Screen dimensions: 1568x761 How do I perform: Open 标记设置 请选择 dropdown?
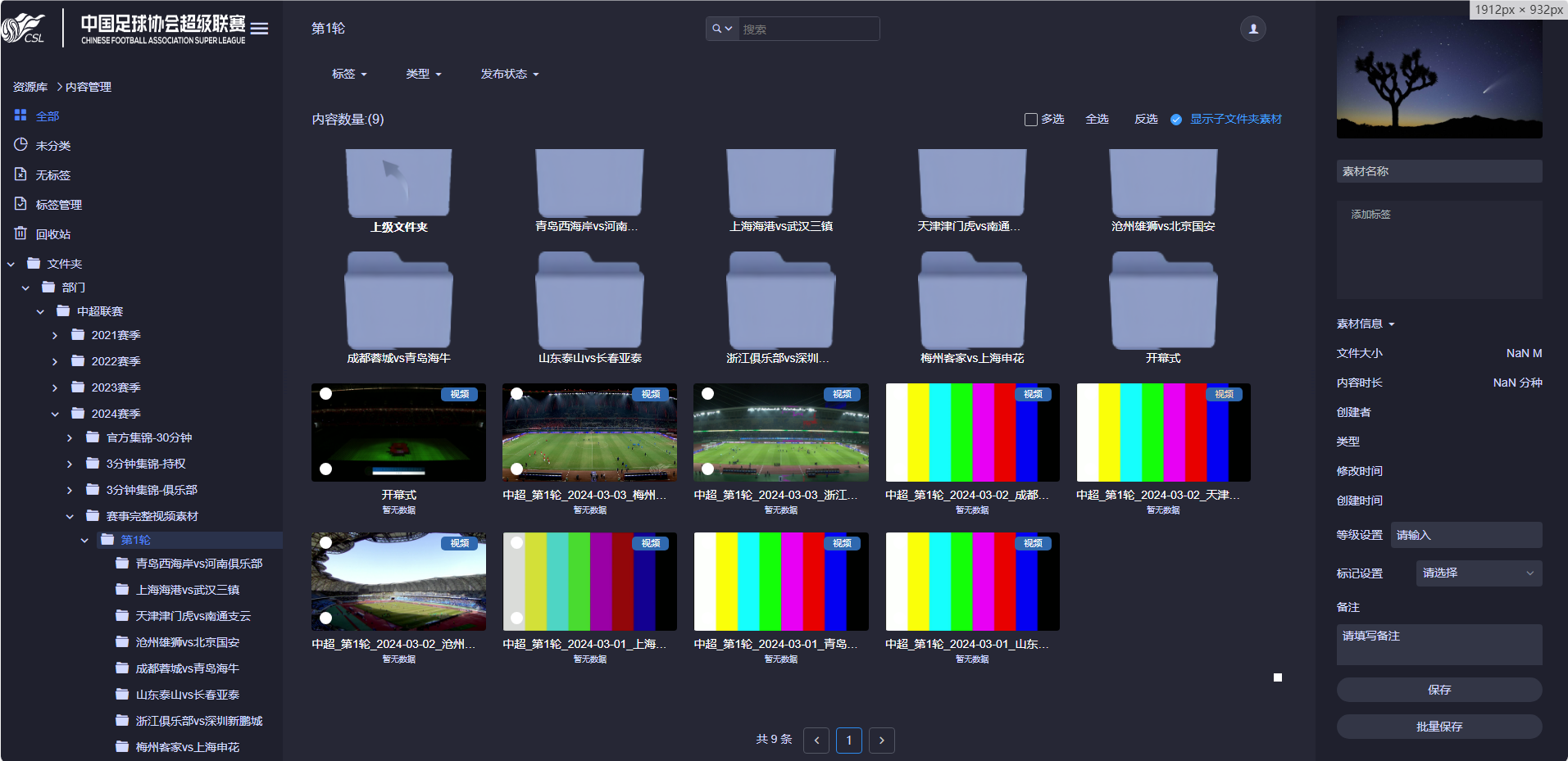[x=1479, y=573]
